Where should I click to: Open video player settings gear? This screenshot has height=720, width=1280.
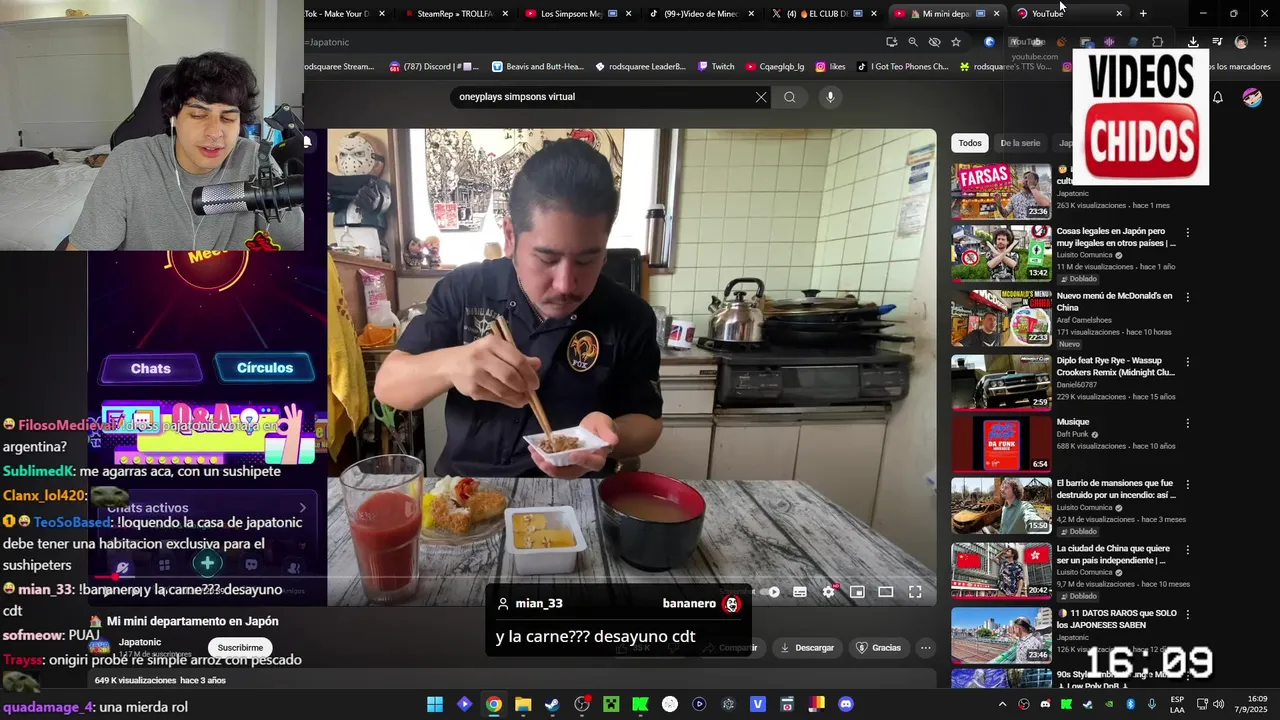click(x=828, y=592)
